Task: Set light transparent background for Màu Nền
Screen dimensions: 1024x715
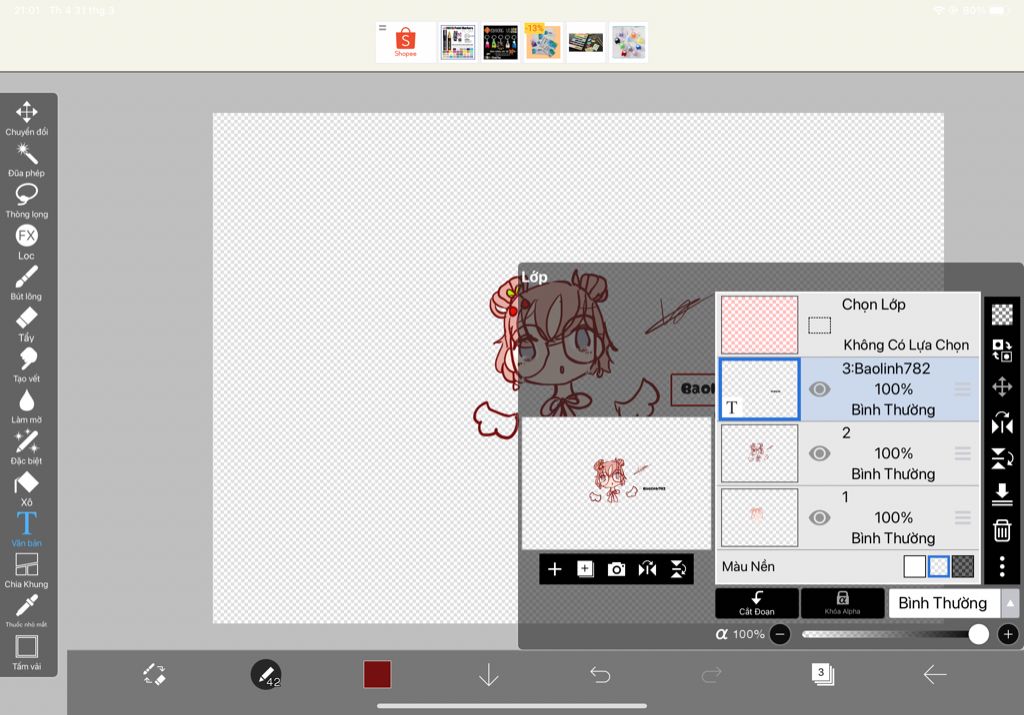Action: point(938,566)
